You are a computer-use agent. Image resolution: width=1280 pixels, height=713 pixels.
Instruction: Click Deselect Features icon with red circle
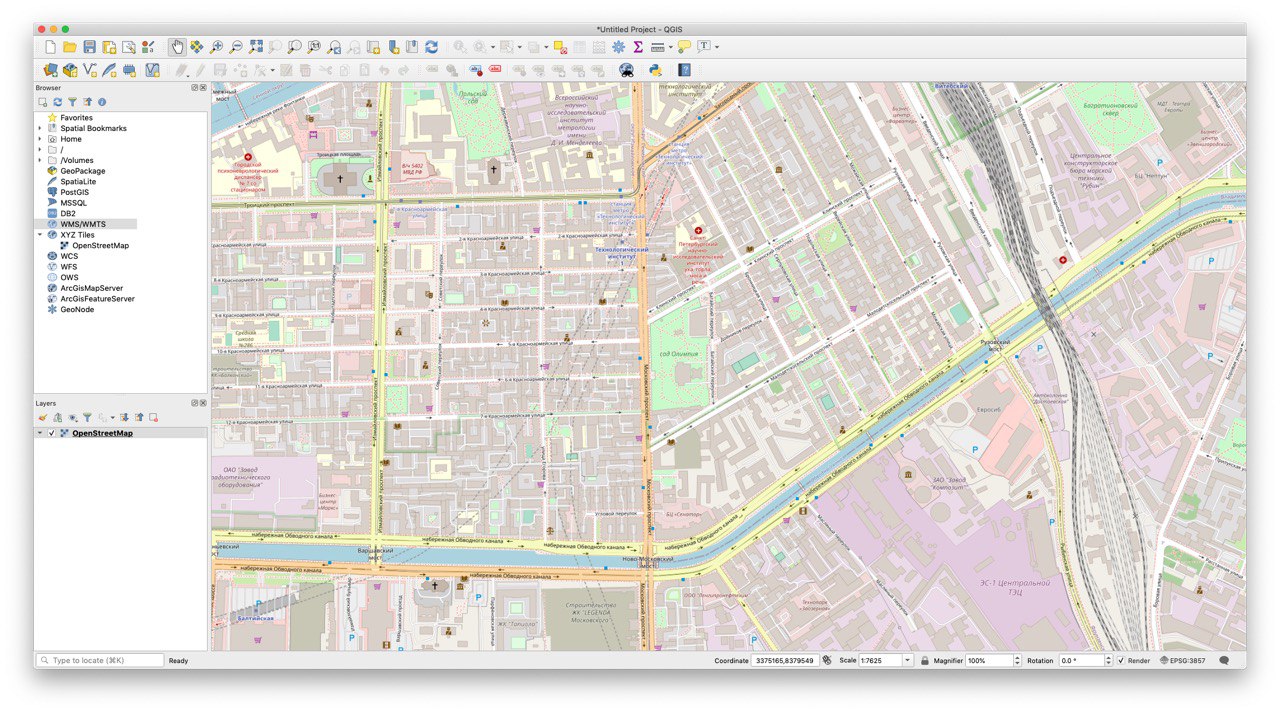[559, 47]
